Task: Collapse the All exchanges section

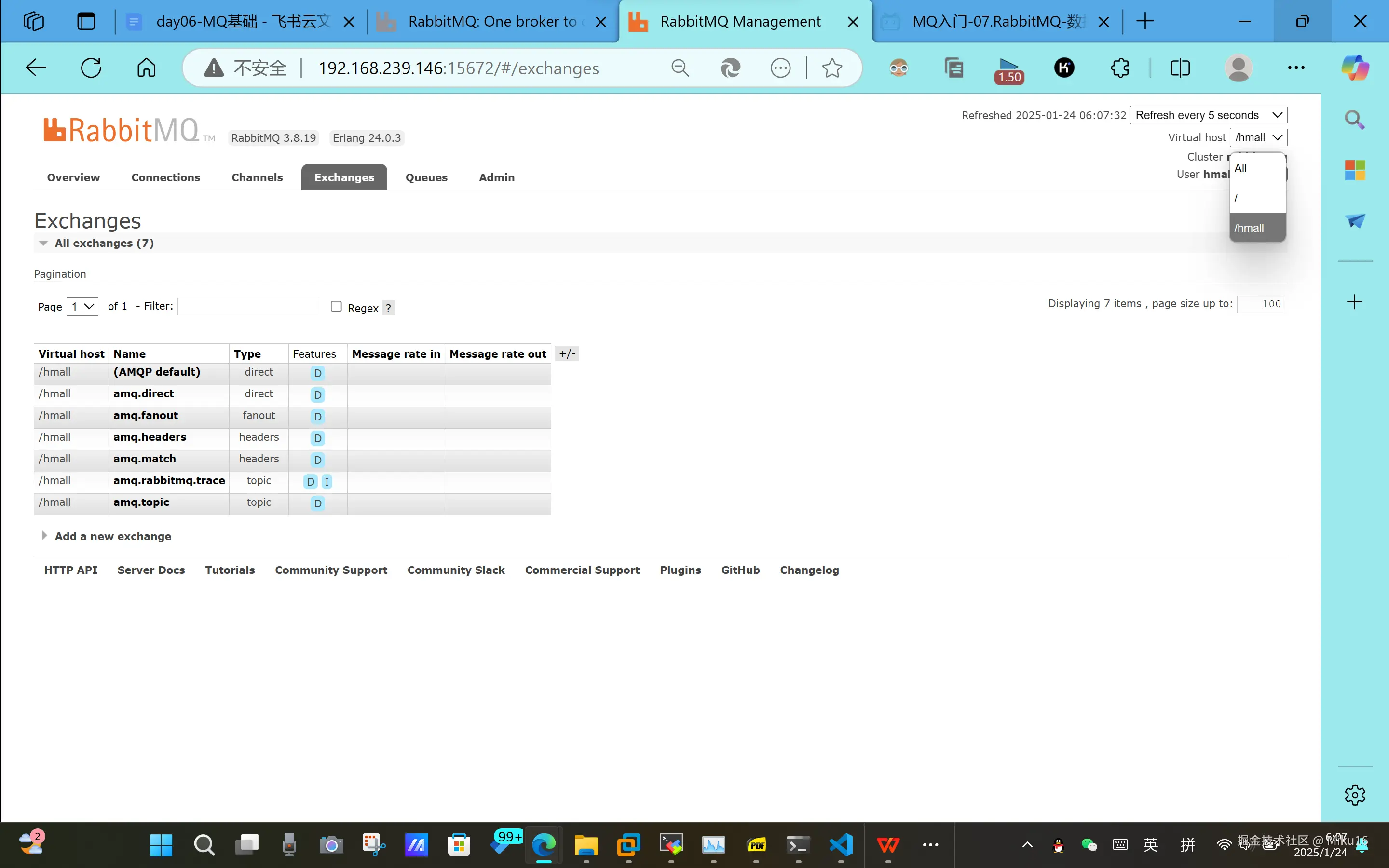Action: point(103,243)
